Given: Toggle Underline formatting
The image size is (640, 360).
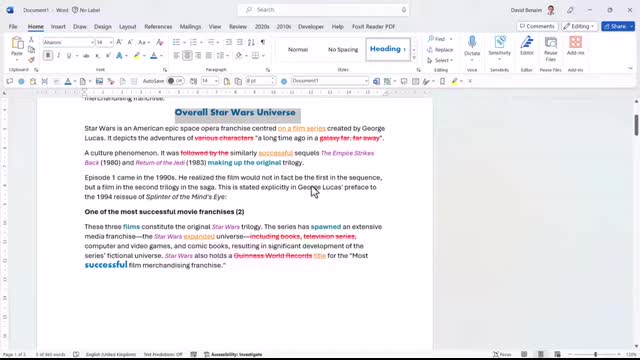Looking at the screenshot, I should 69,56.
